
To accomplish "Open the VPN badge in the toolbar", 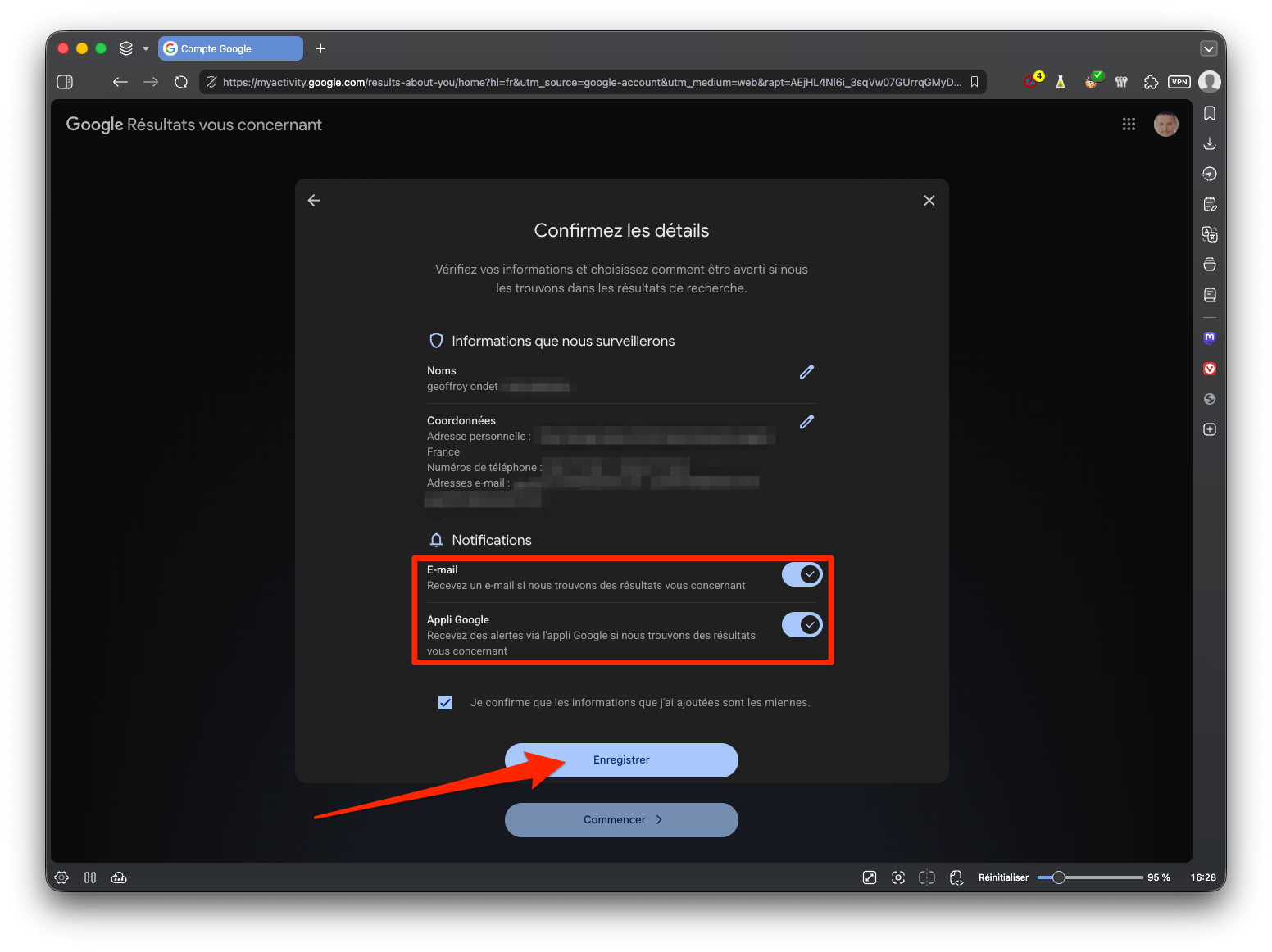I will point(1179,82).
